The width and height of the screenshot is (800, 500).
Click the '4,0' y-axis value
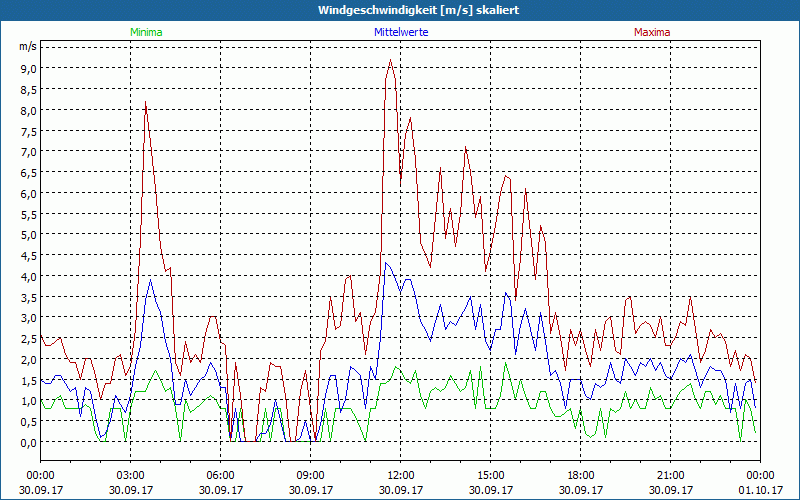tap(29, 277)
